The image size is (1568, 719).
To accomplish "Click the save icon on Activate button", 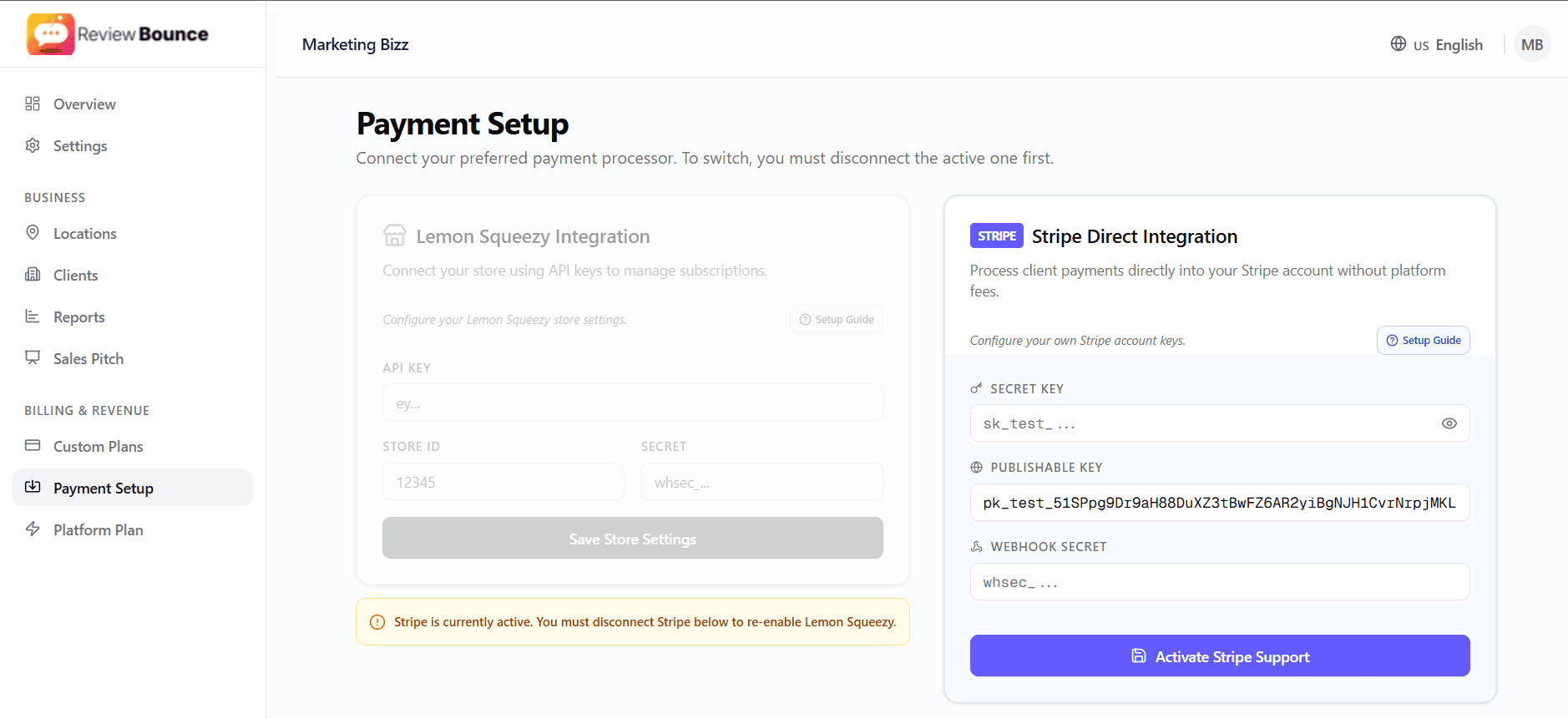I will (1139, 656).
